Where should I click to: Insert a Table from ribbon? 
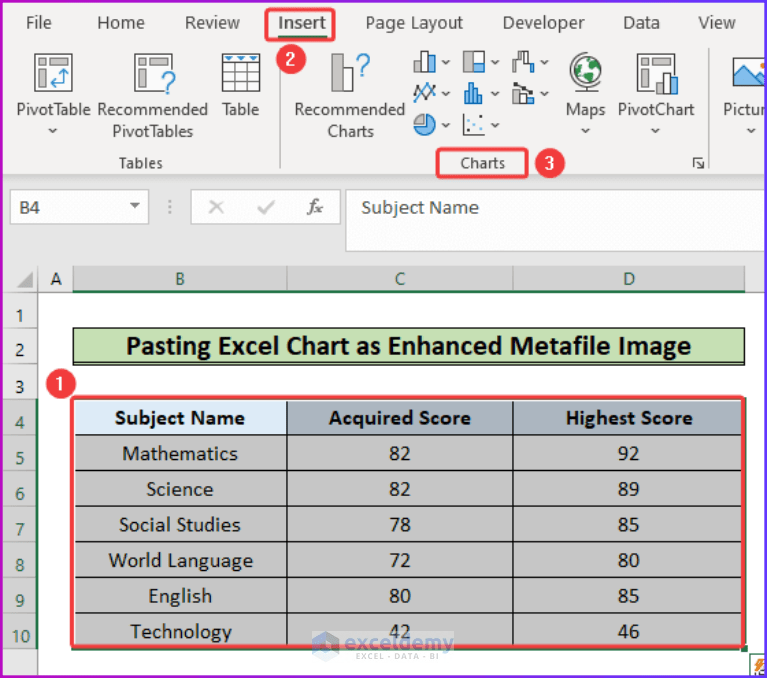click(x=240, y=85)
